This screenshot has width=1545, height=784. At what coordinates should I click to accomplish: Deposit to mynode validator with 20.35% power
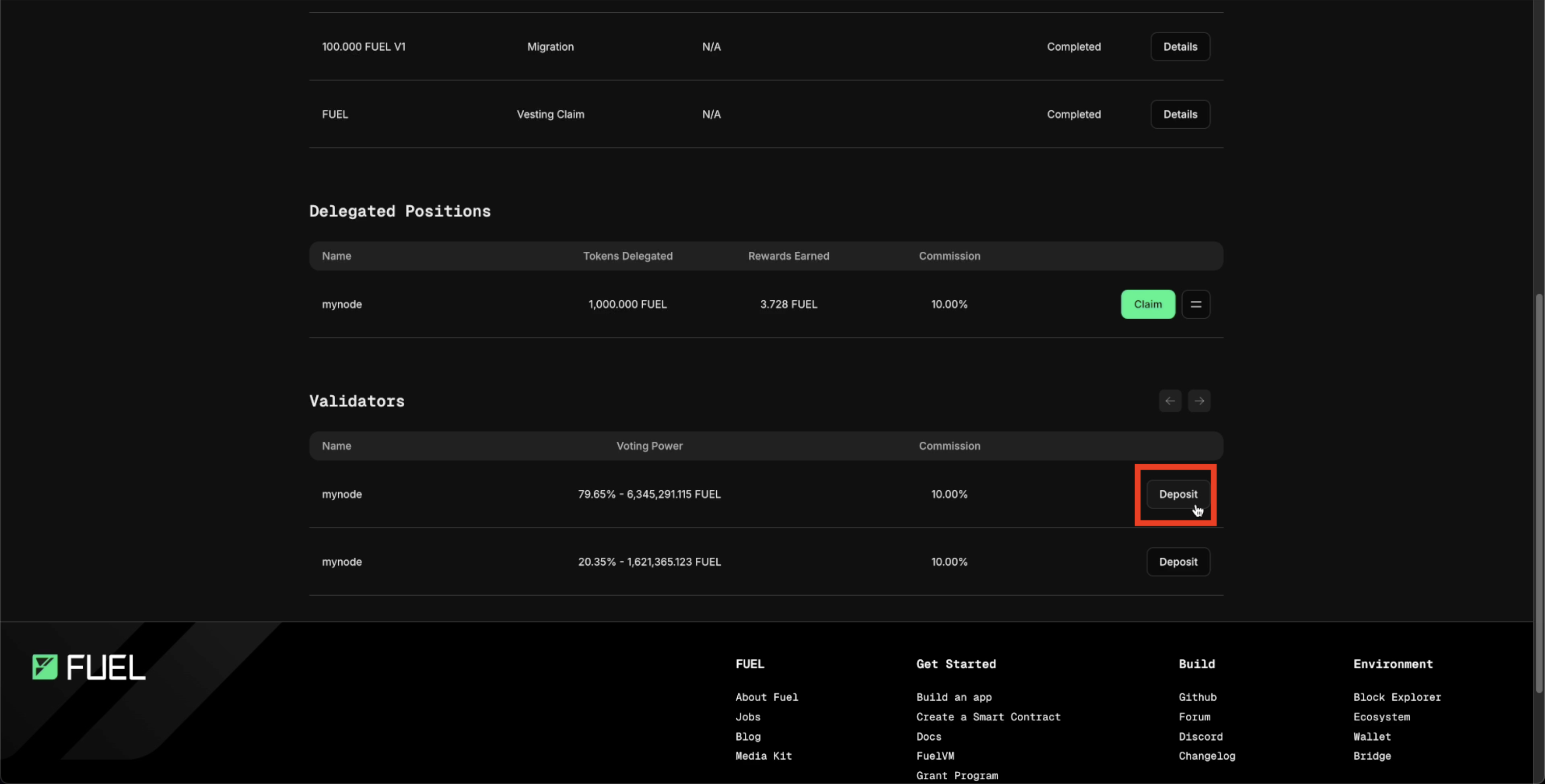(x=1177, y=562)
